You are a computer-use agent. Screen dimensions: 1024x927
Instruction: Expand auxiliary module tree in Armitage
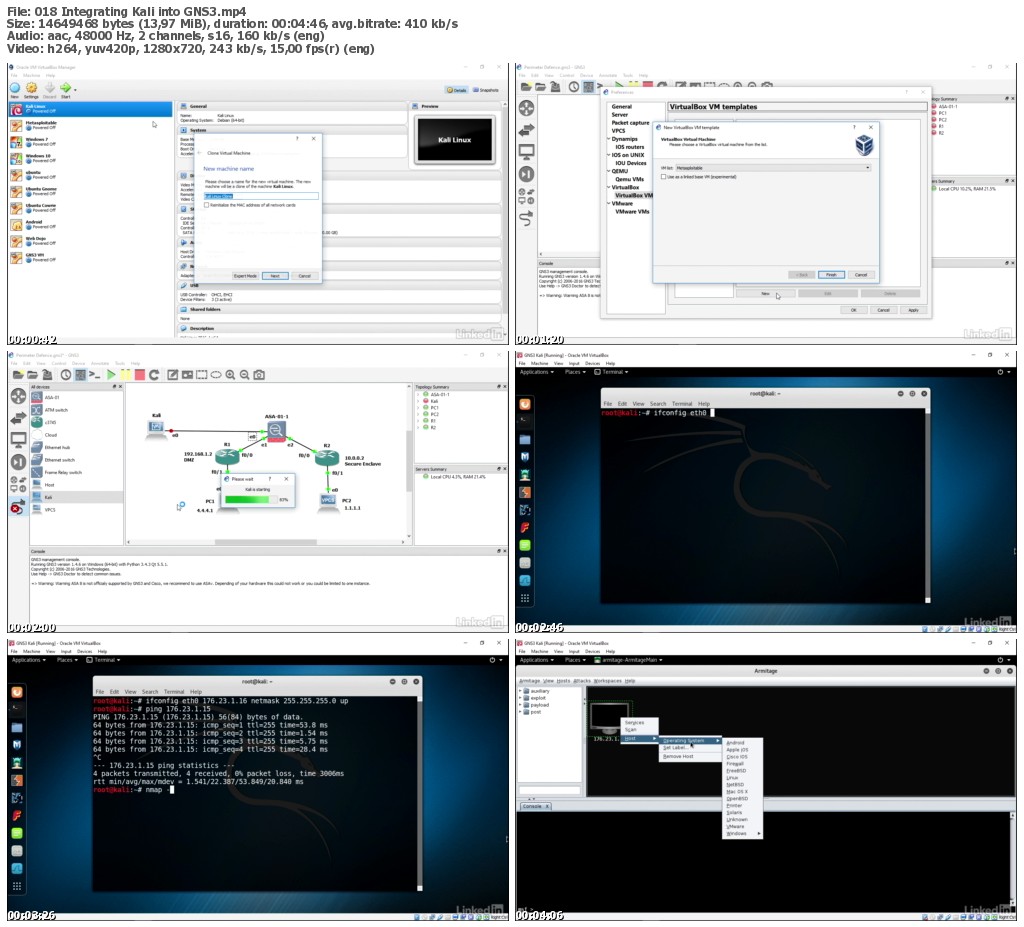pyautogui.click(x=520, y=691)
